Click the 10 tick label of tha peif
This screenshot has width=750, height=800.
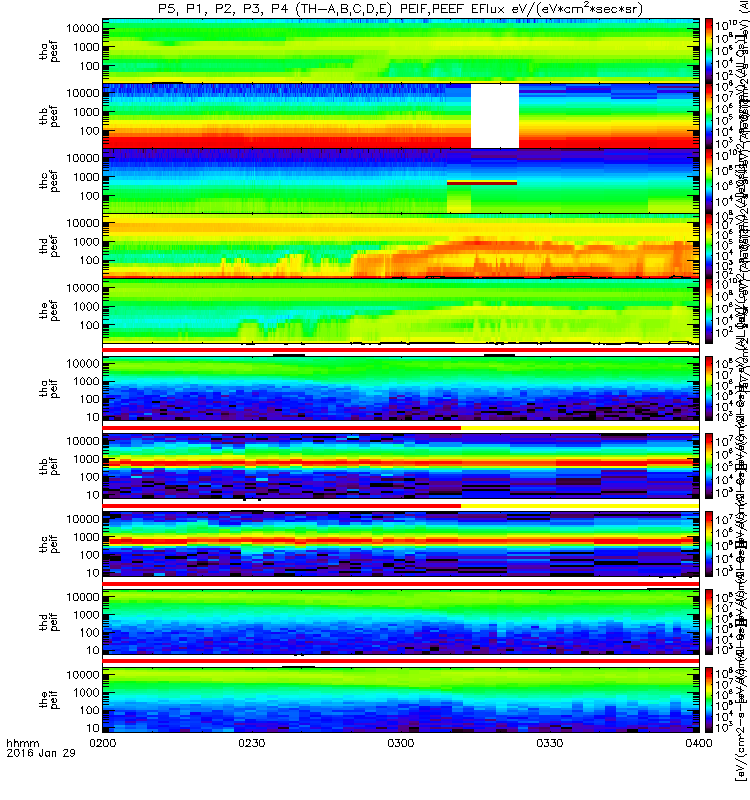[93, 417]
